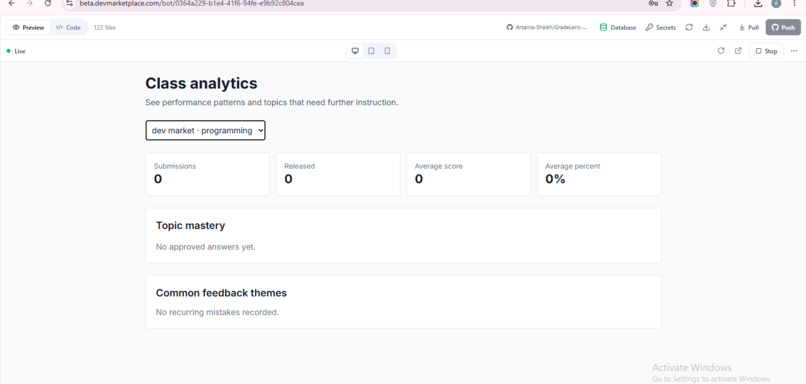Open site information icon left of the URL
Viewport: 806px width, 384px height.
[70, 3]
